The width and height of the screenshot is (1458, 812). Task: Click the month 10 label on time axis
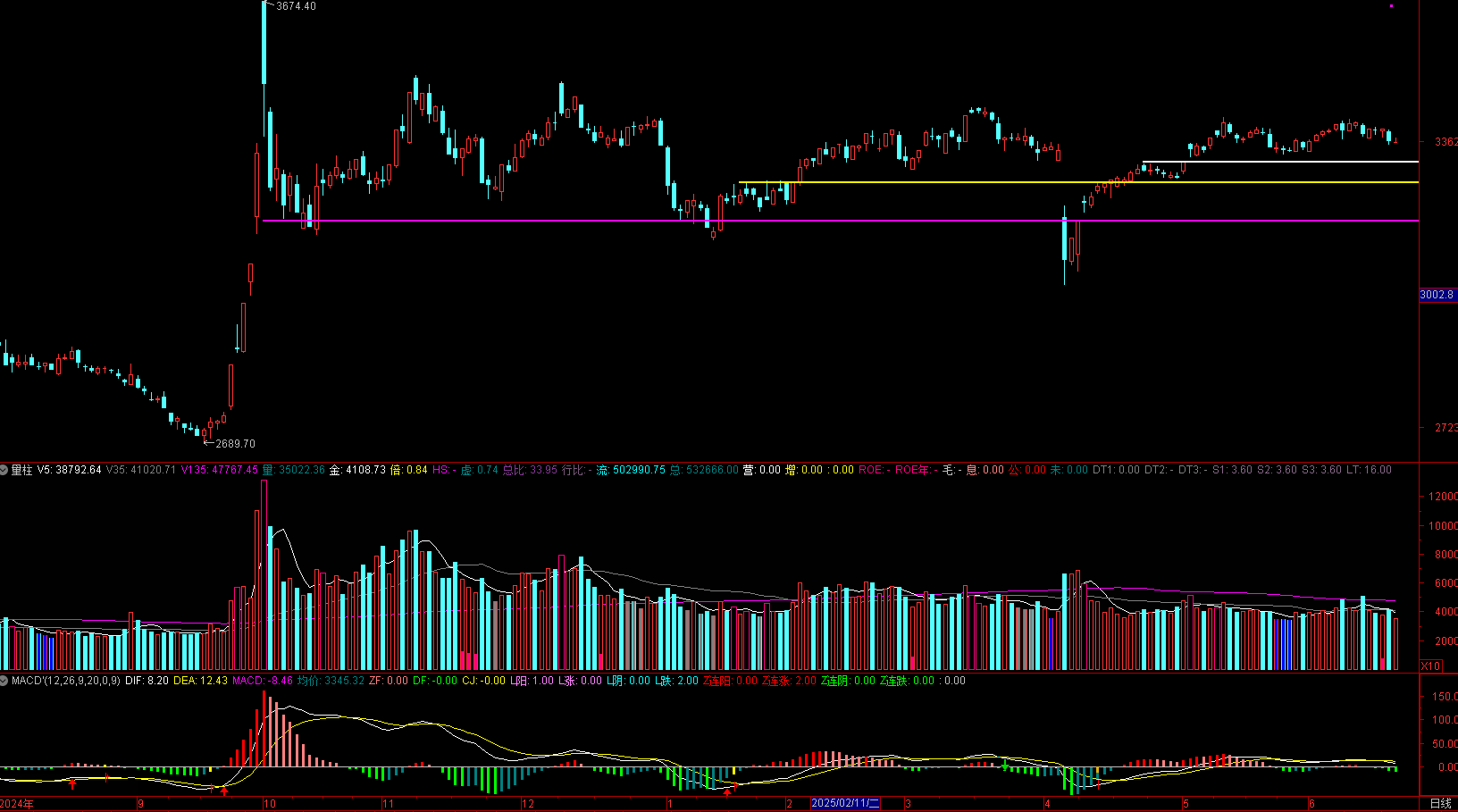(270, 804)
